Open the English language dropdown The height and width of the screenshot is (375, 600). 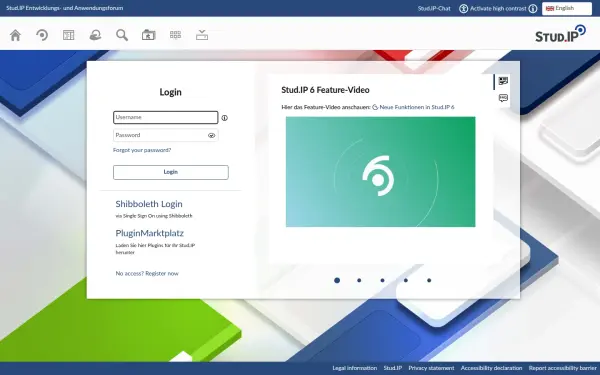[567, 8]
